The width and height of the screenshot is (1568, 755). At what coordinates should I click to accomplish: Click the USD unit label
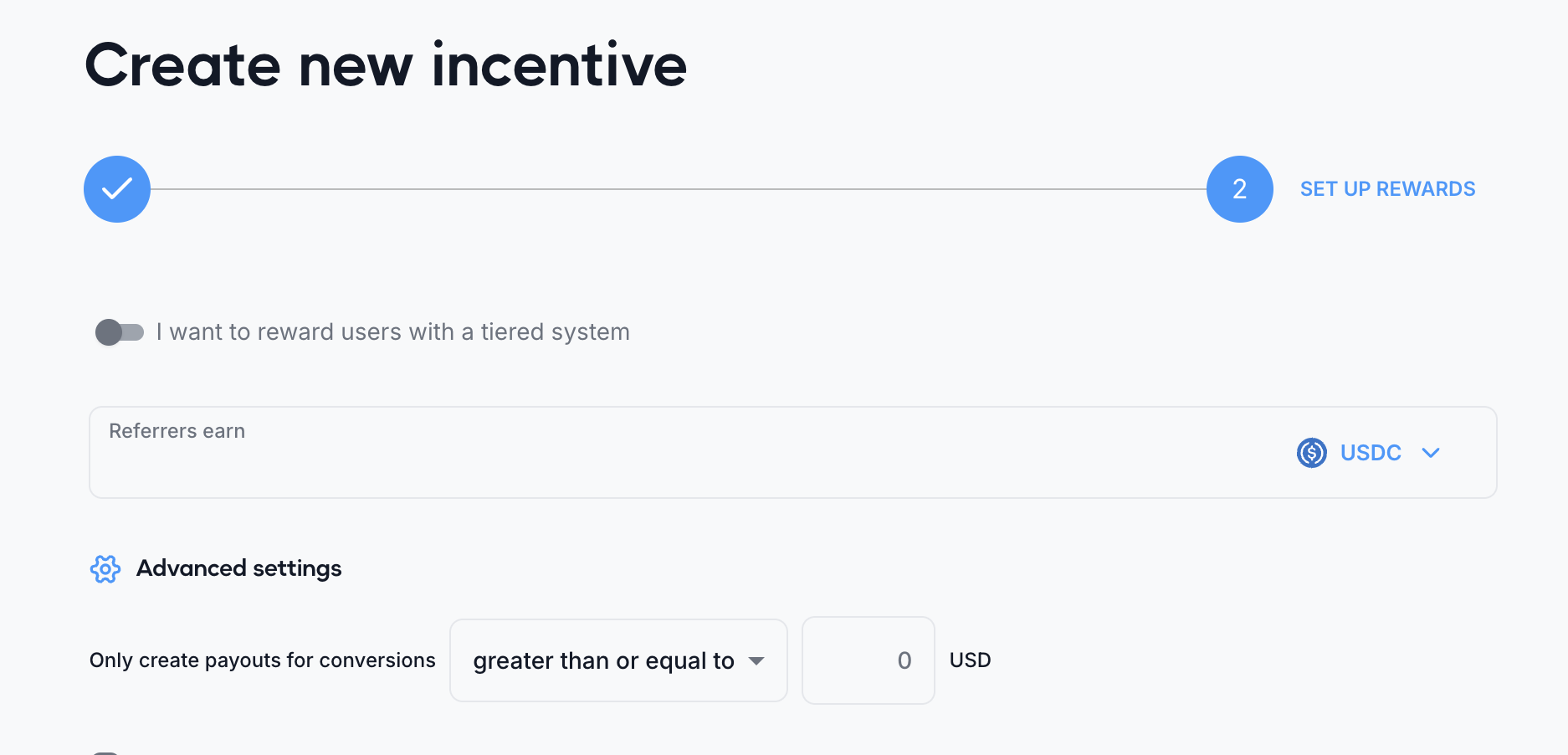(x=970, y=660)
